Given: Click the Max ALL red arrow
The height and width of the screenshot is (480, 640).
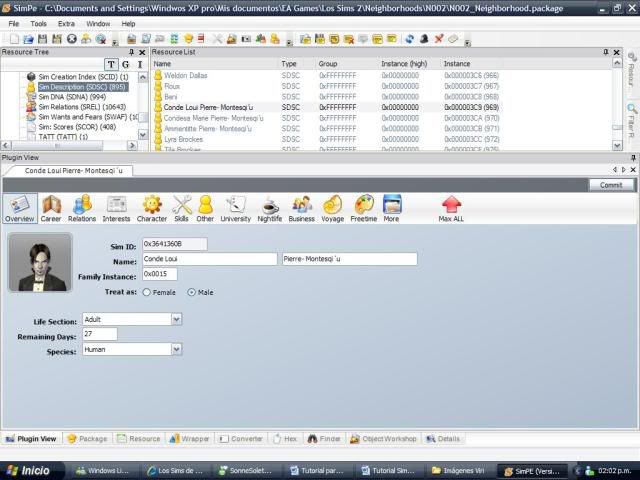Looking at the screenshot, I should [451, 204].
